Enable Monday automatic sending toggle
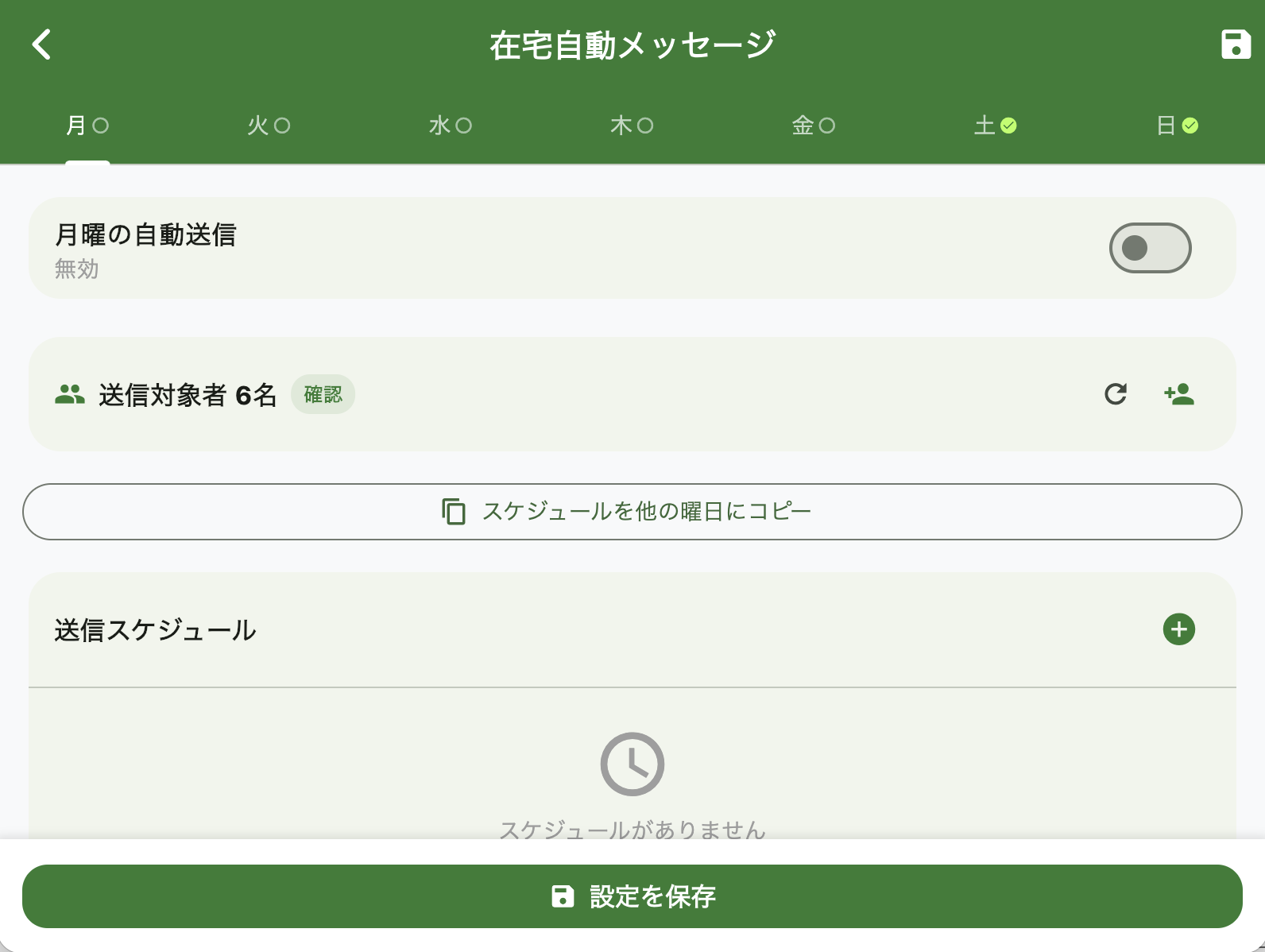The width and height of the screenshot is (1265, 952). pos(1149,248)
